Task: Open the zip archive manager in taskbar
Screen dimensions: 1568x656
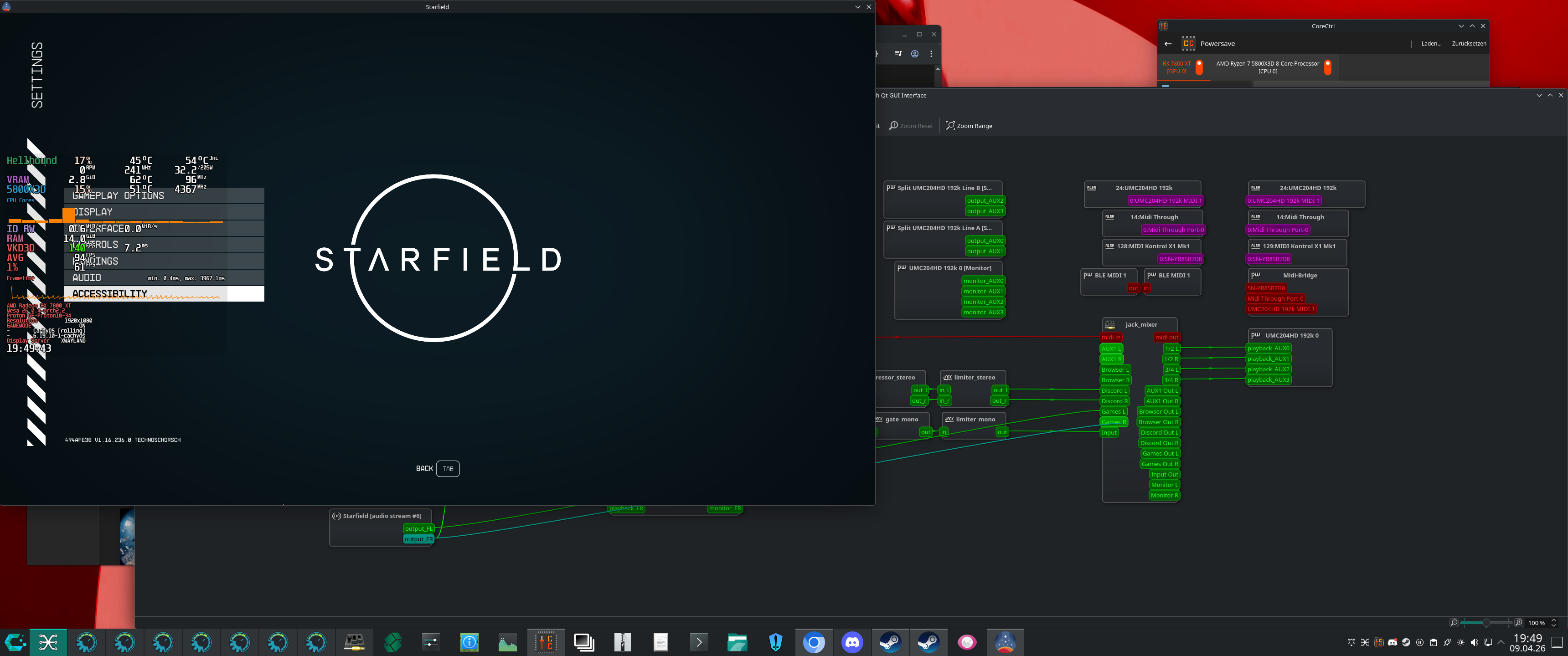Action: coord(623,642)
